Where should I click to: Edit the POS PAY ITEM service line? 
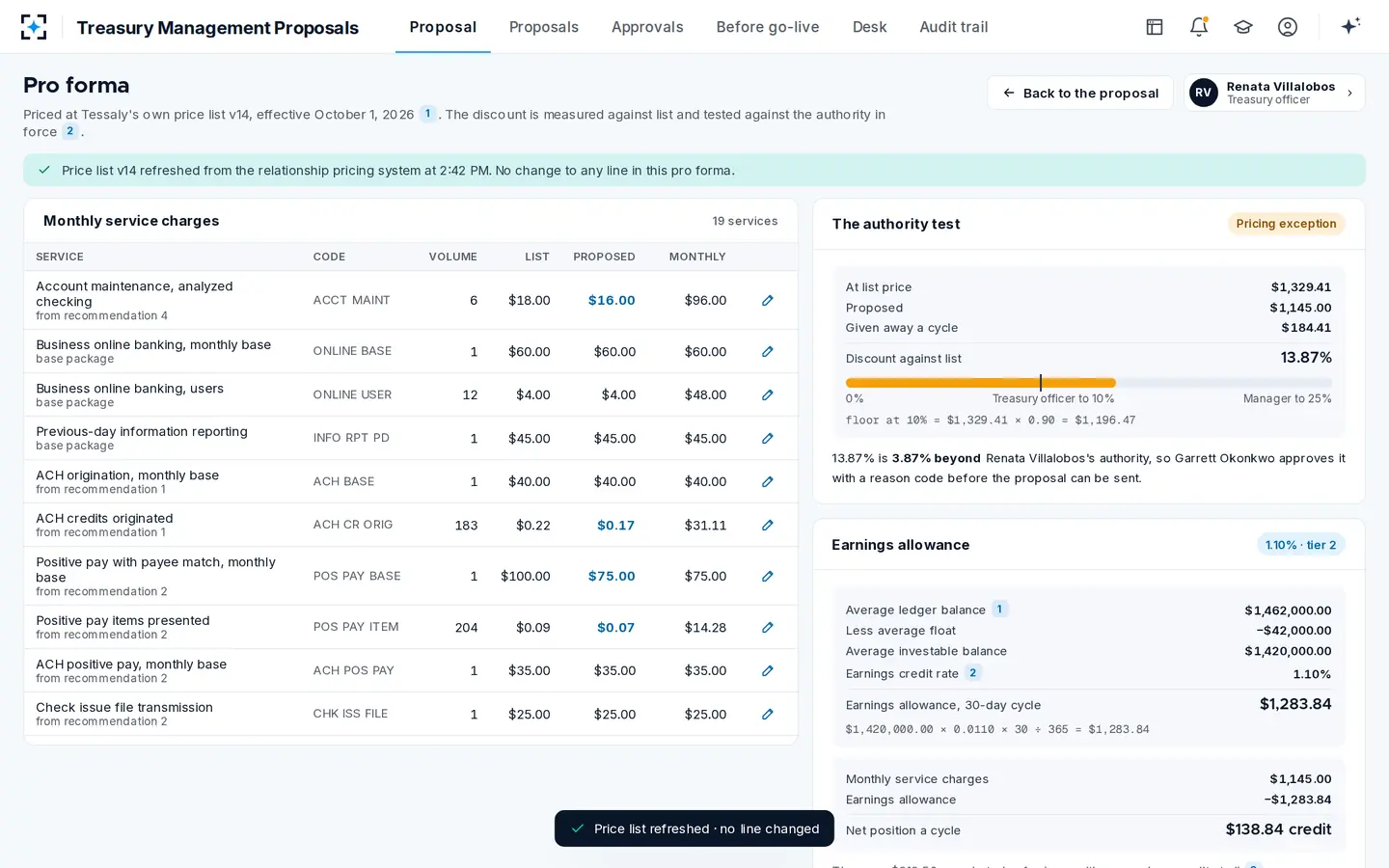coord(768,628)
